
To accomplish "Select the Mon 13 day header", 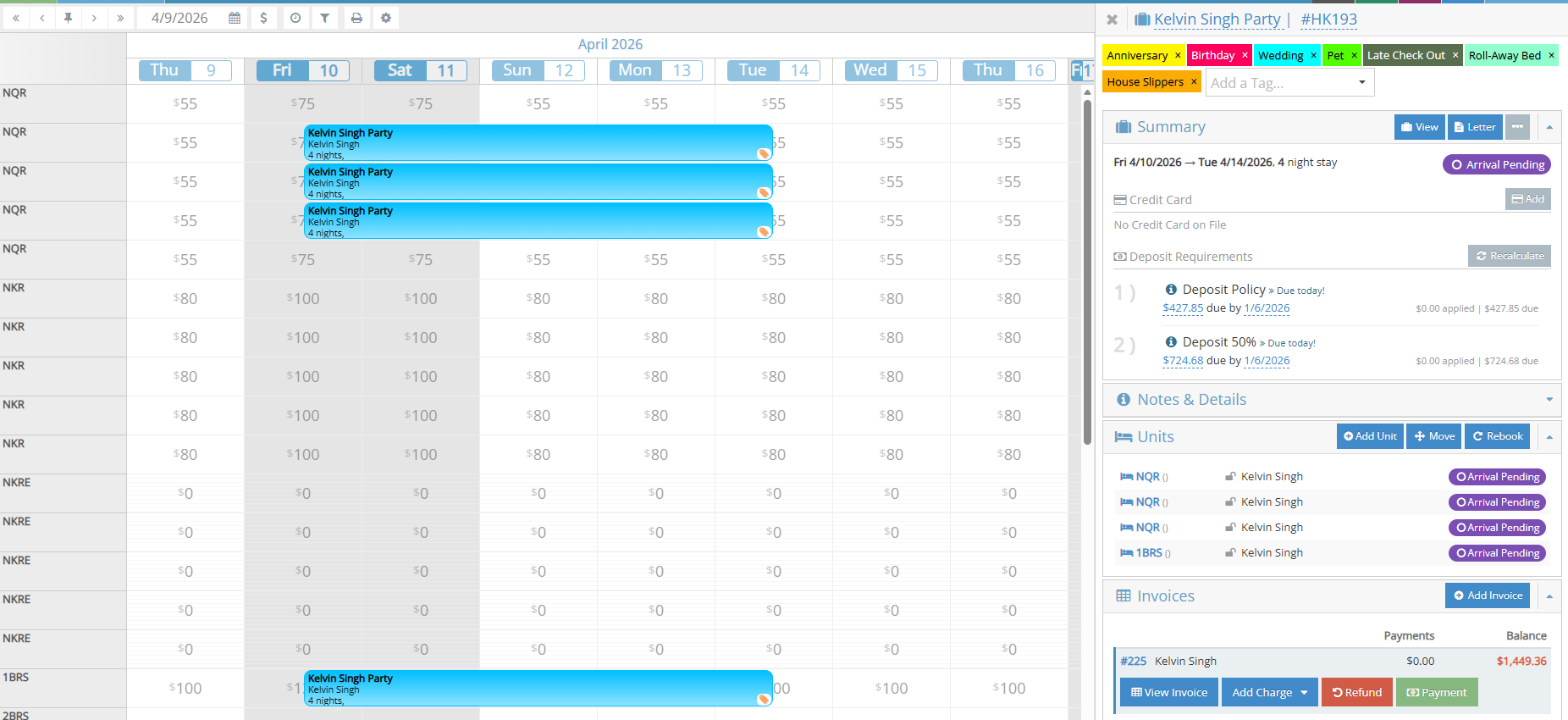I will pyautogui.click(x=655, y=70).
